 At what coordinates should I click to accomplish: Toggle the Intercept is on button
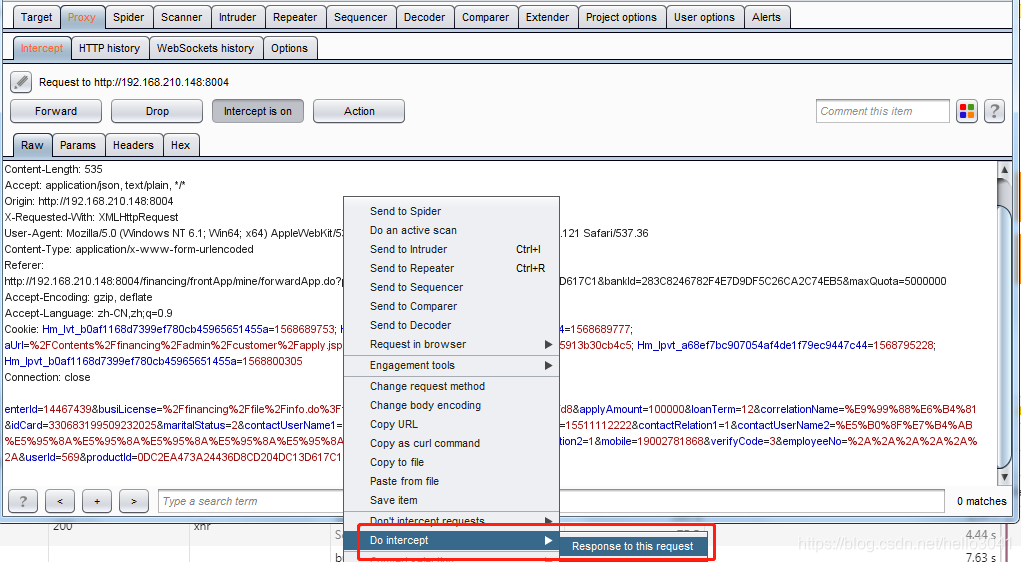258,111
